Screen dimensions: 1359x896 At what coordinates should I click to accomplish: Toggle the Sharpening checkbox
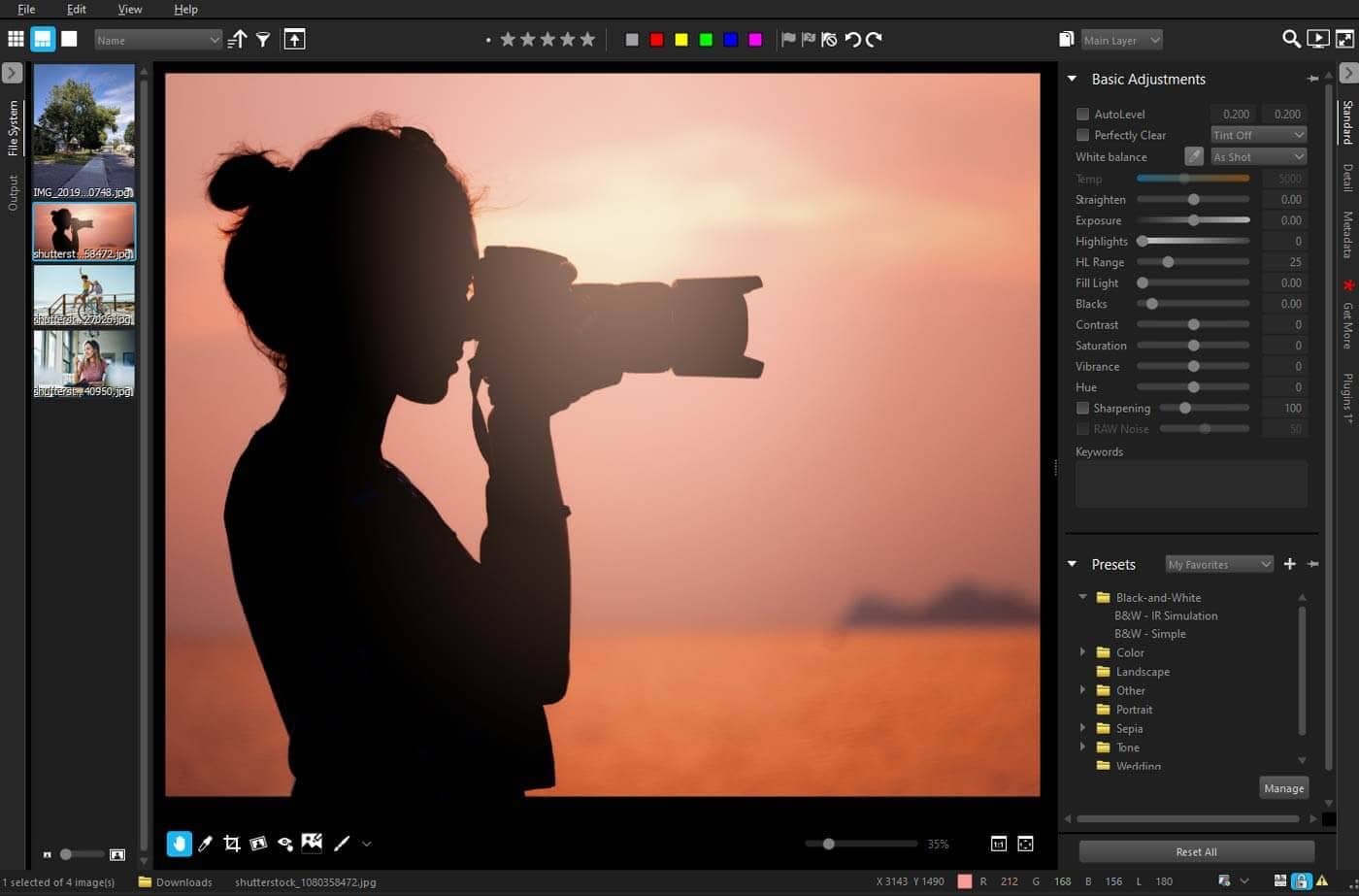click(1082, 409)
